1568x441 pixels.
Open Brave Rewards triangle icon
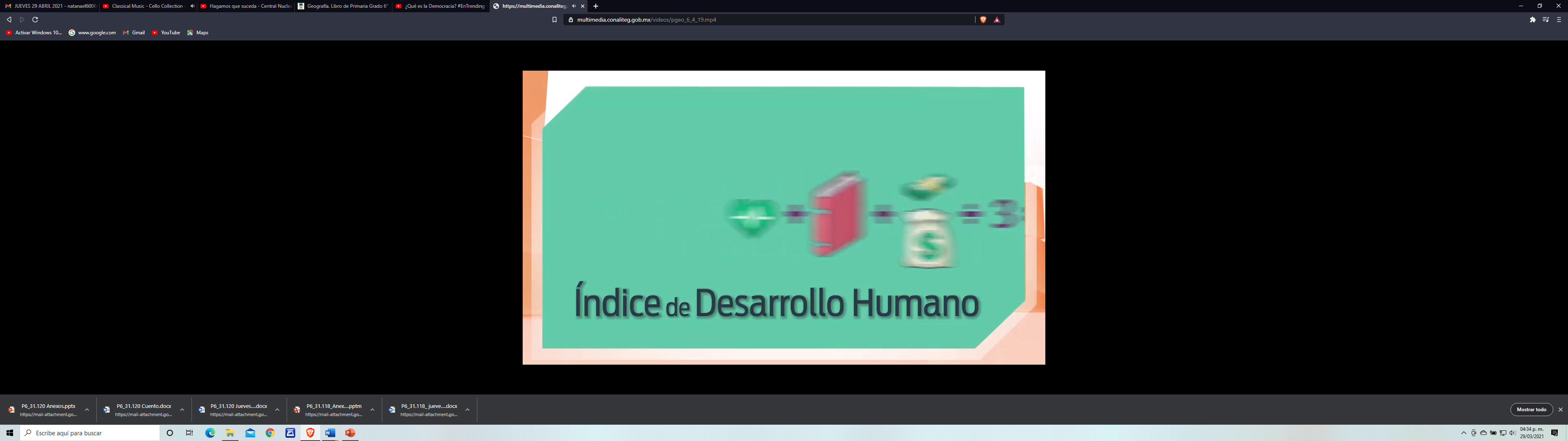(997, 20)
